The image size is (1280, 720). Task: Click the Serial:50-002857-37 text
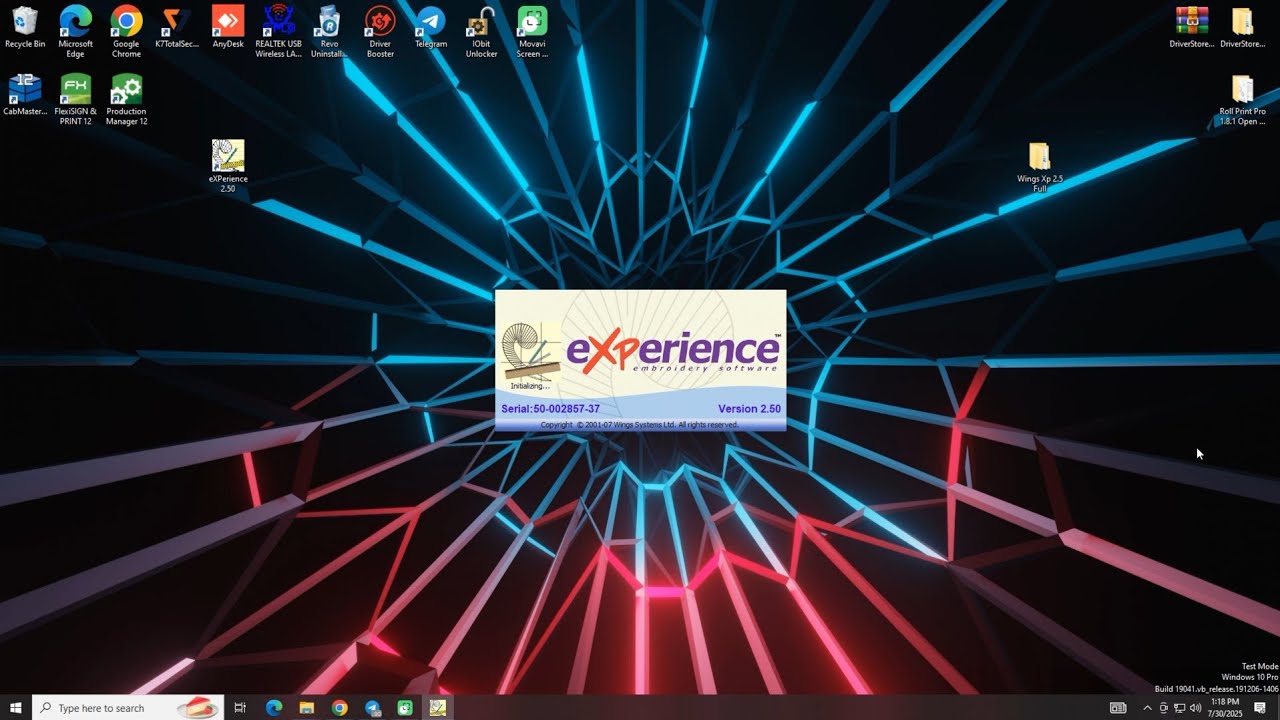click(x=550, y=409)
